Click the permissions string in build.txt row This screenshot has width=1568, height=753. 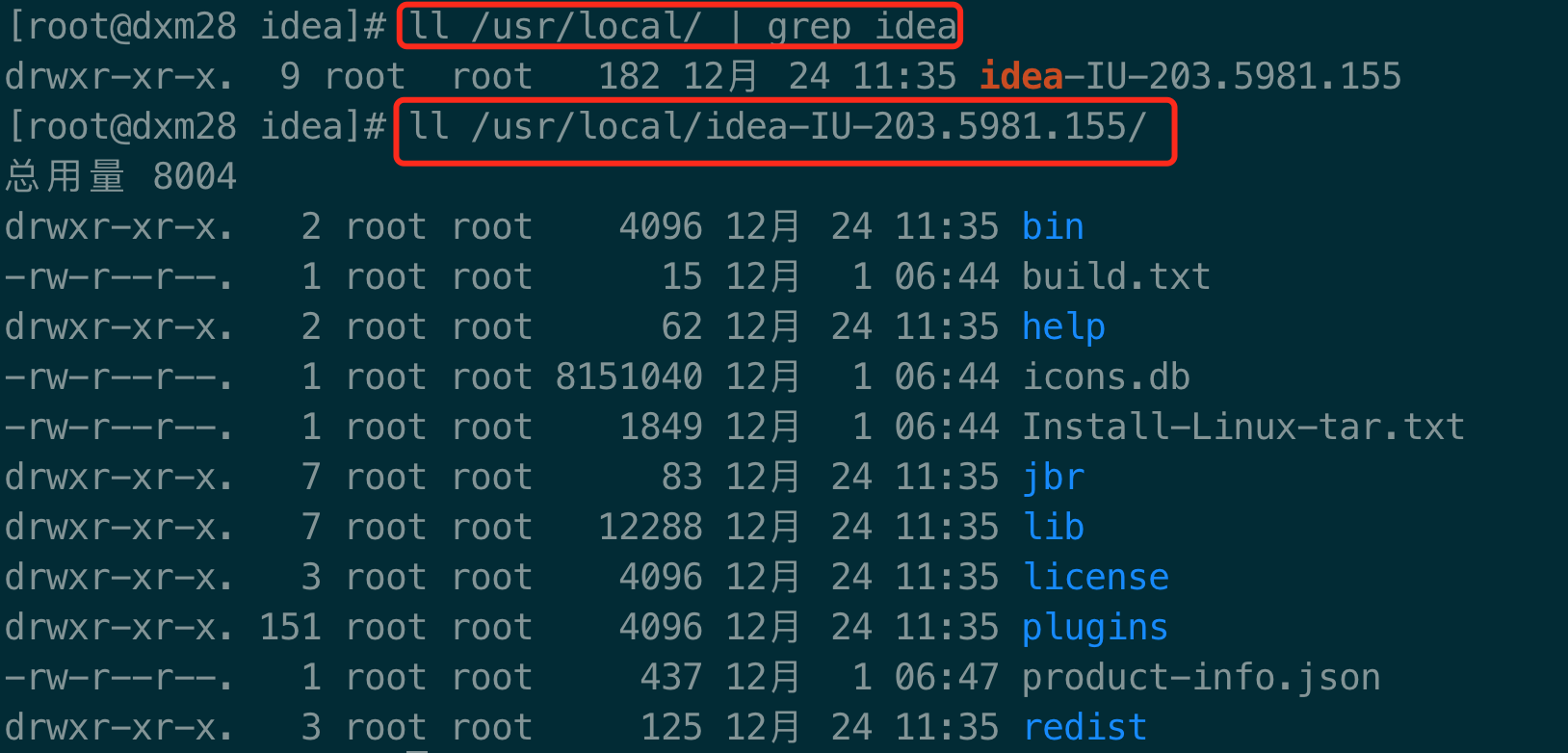(119, 276)
